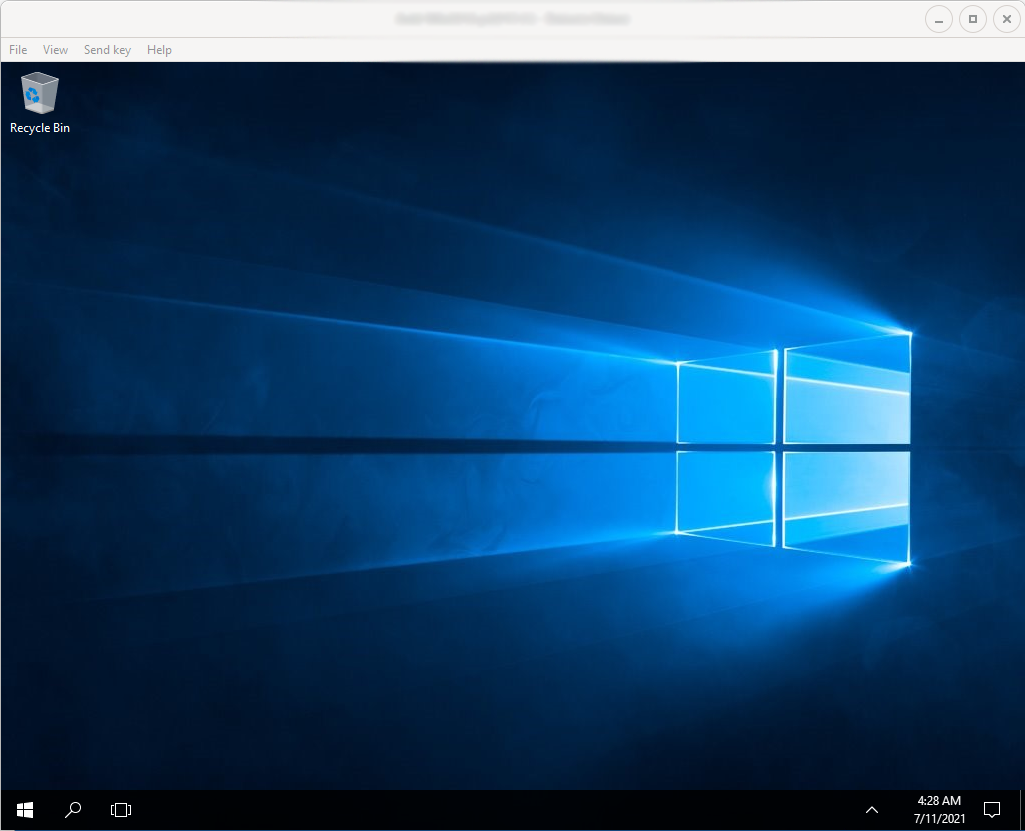Open Task View from the taskbar
Screen dimensions: 1025x831
[121, 810]
